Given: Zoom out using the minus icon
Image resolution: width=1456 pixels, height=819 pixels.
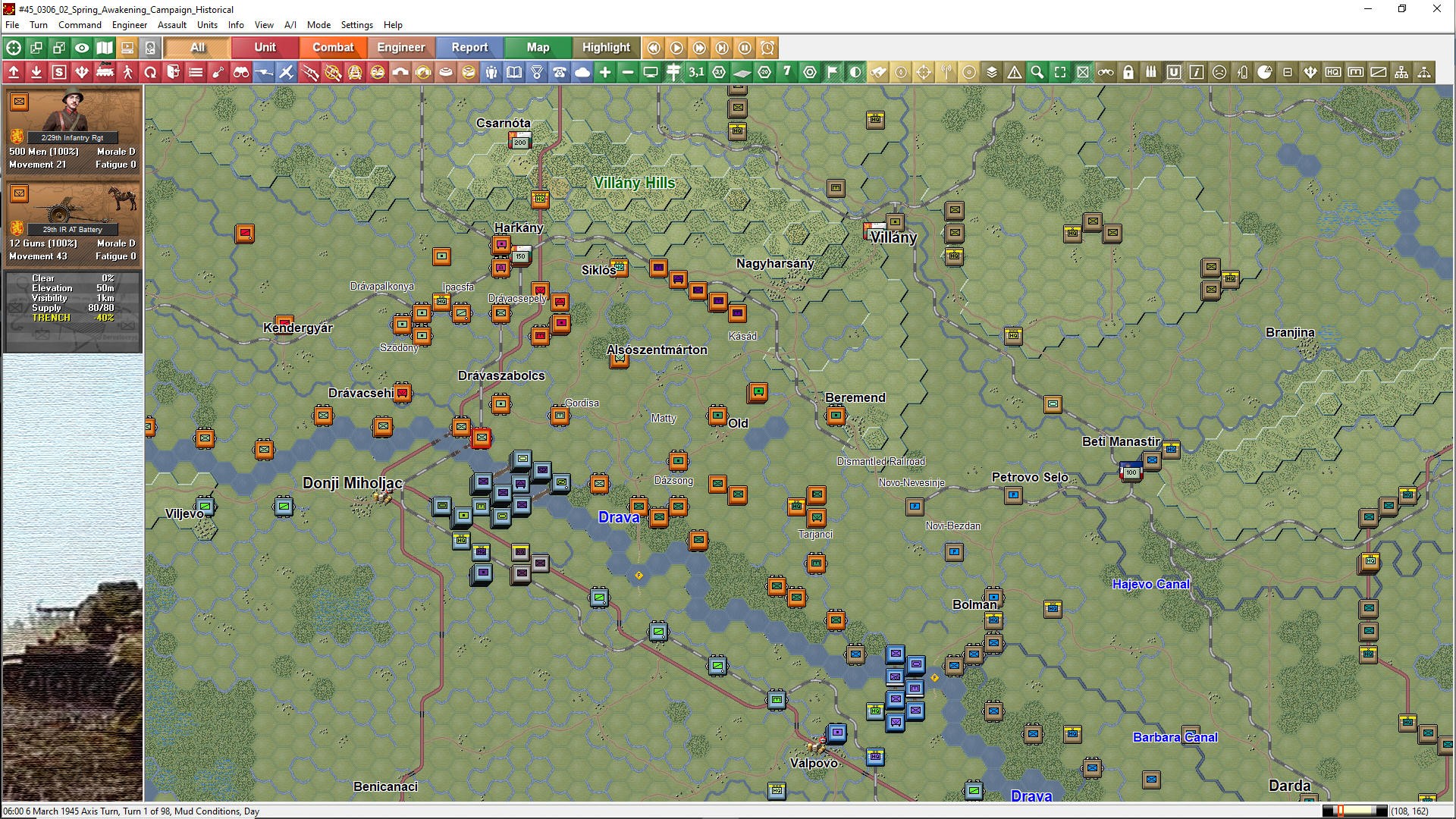Looking at the screenshot, I should [x=628, y=72].
